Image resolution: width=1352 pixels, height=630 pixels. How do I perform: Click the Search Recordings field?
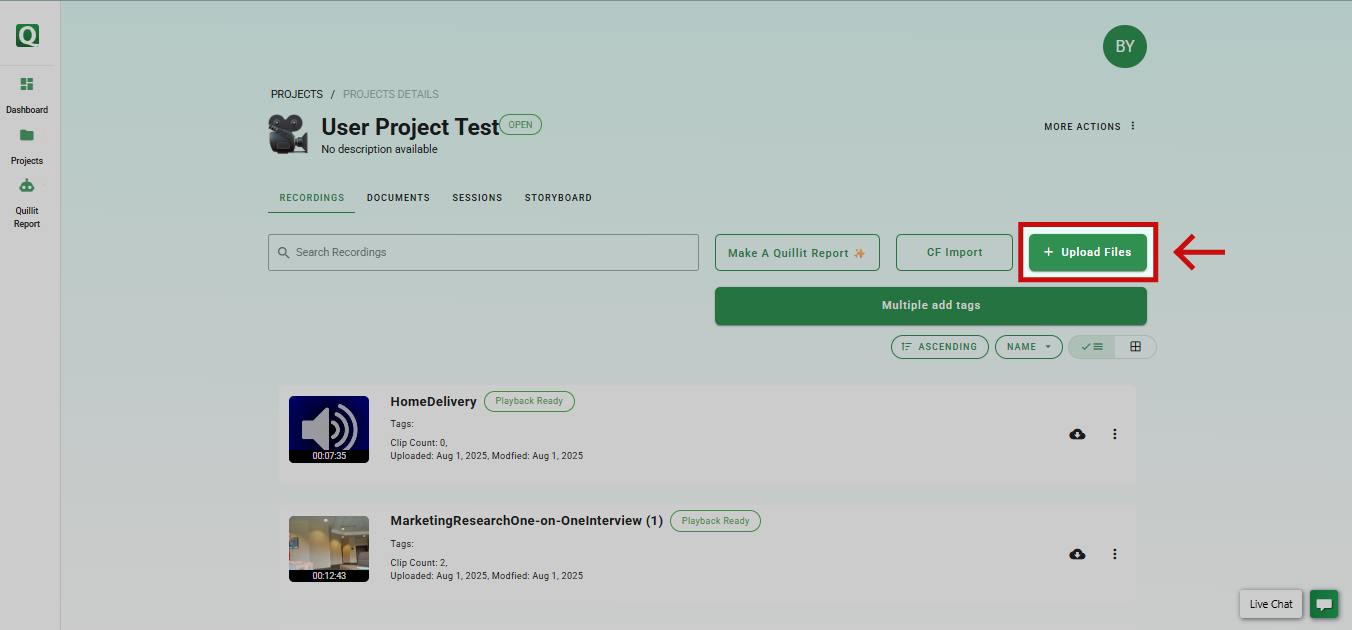483,253
